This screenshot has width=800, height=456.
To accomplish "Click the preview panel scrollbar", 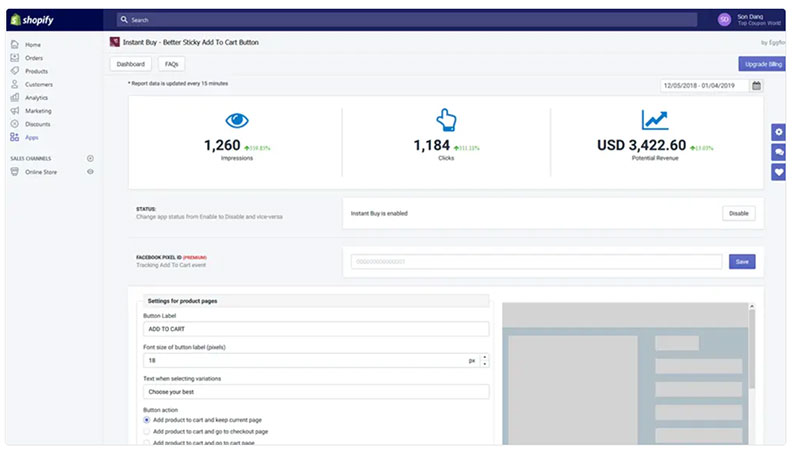I will click(x=752, y=349).
